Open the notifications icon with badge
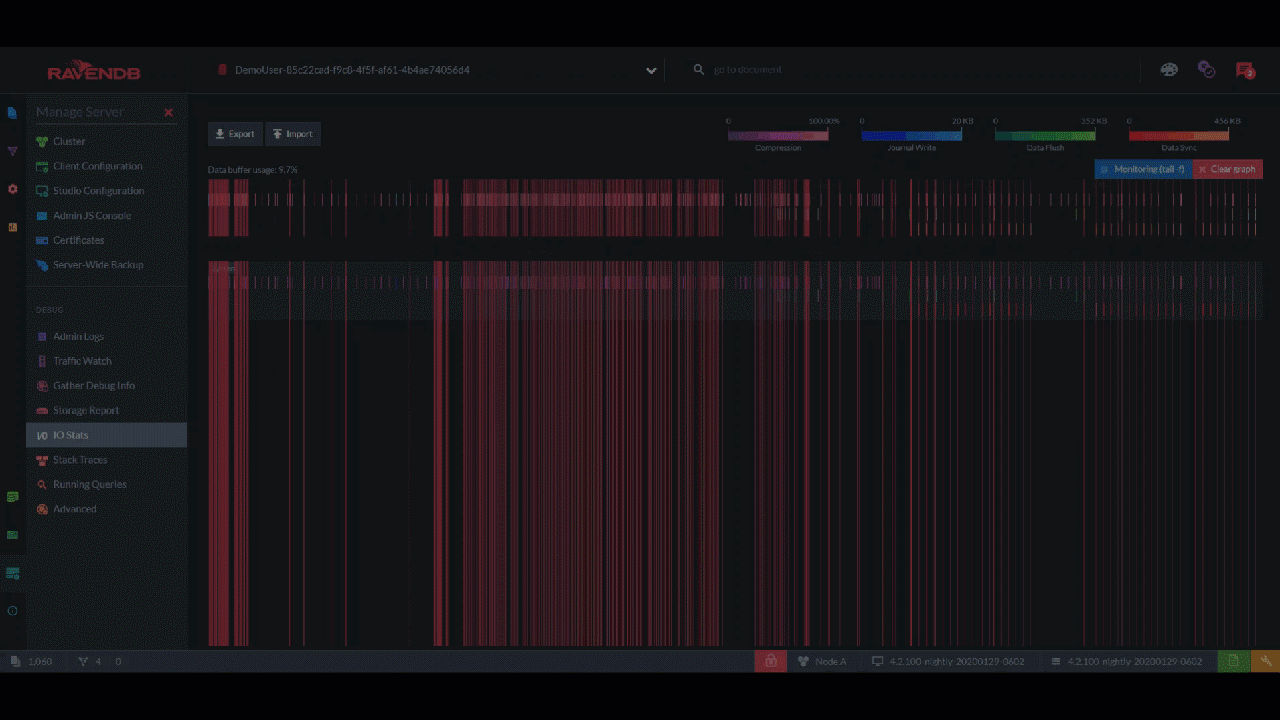Image resolution: width=1280 pixels, height=720 pixels. pos(1245,70)
